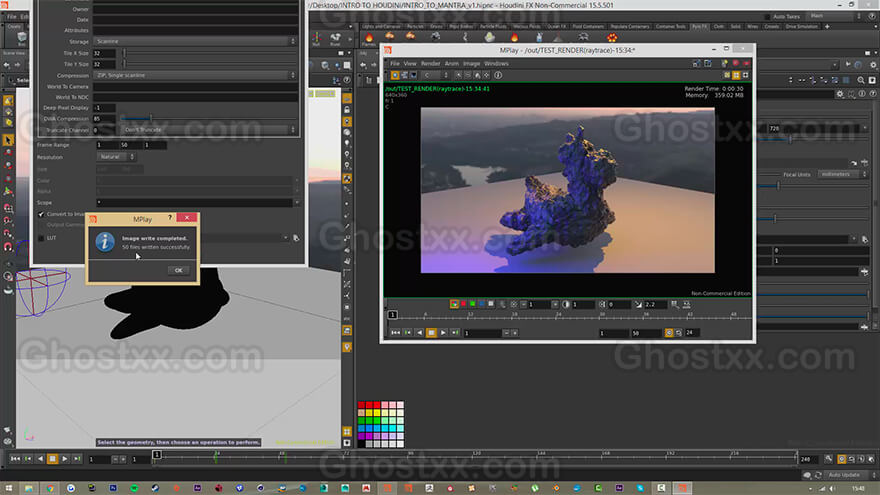Click the MPlay Houdini icon in the dialog title bar
The image size is (880, 495).
pyautogui.click(x=93, y=219)
